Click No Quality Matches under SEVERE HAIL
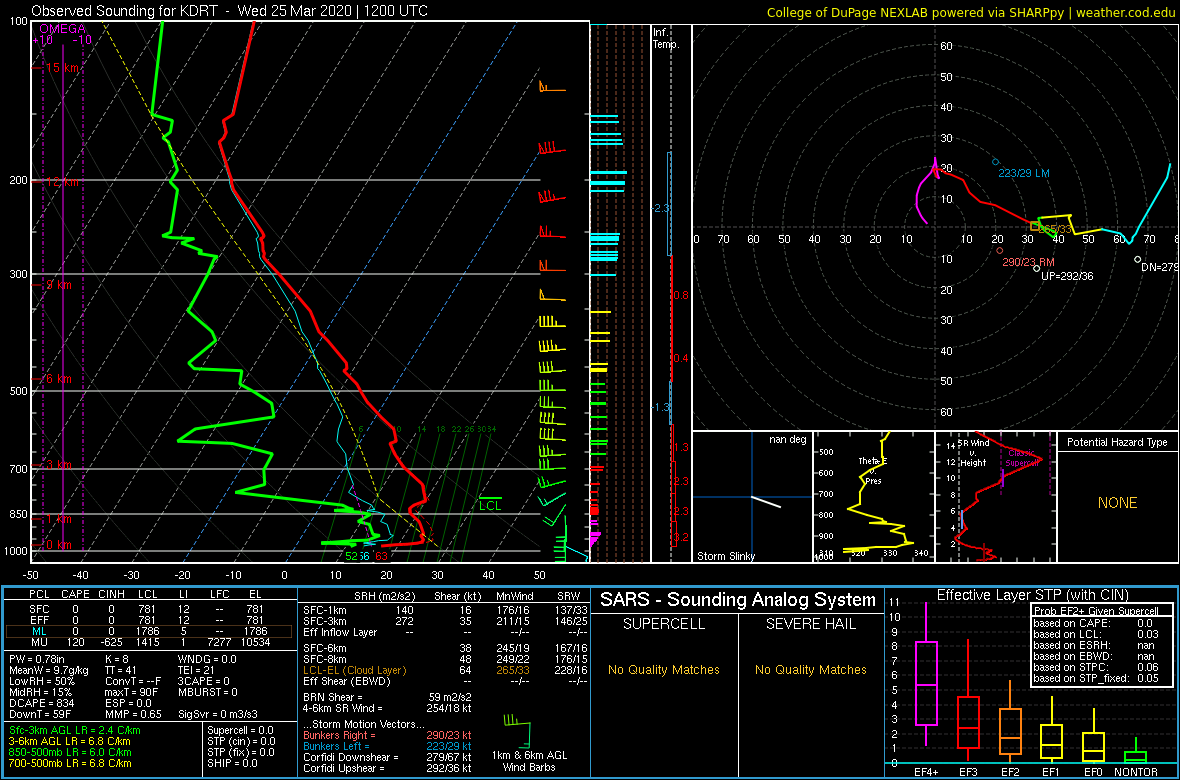 pos(810,669)
